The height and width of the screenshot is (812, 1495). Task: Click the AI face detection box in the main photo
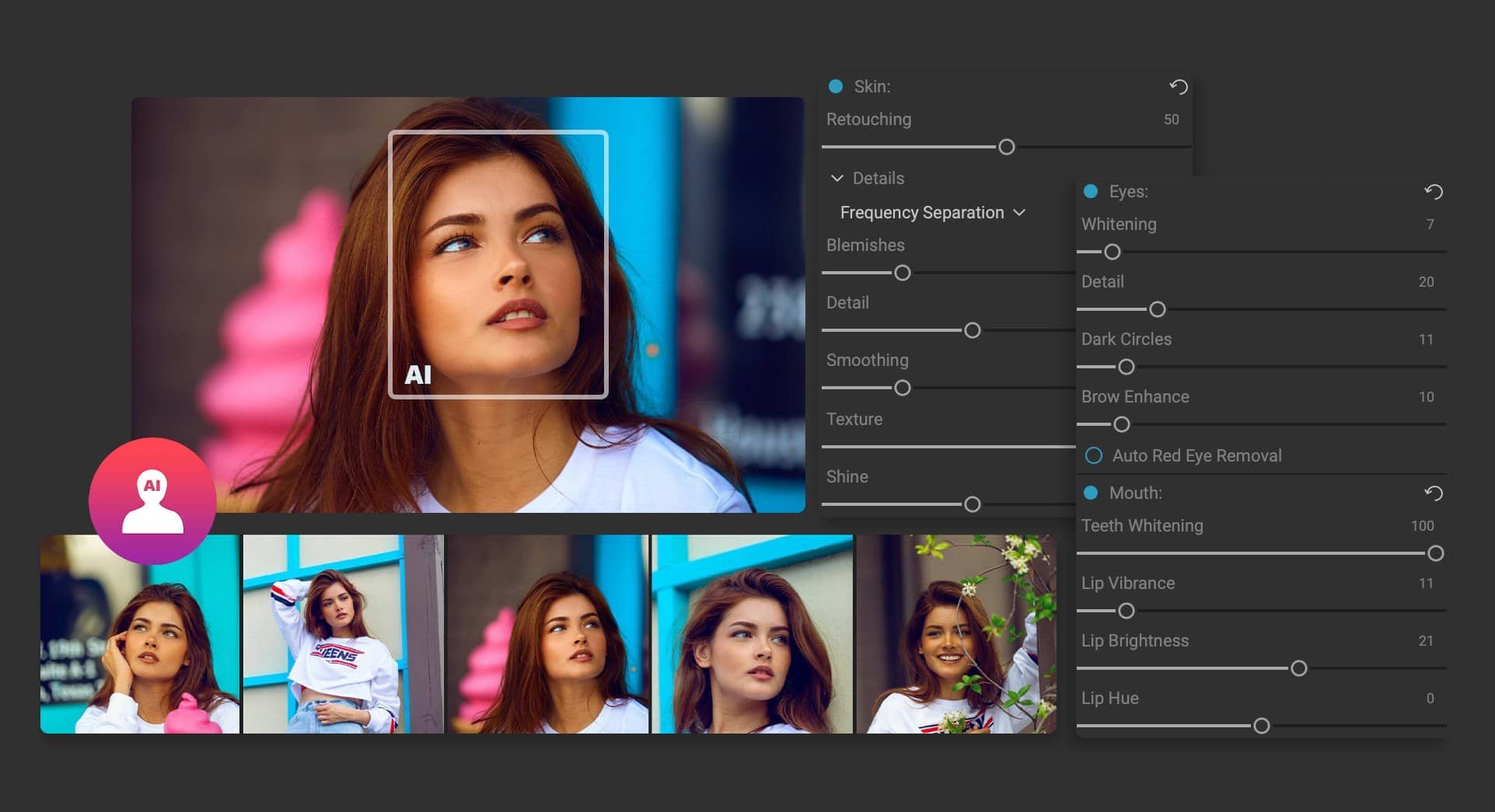[x=498, y=264]
